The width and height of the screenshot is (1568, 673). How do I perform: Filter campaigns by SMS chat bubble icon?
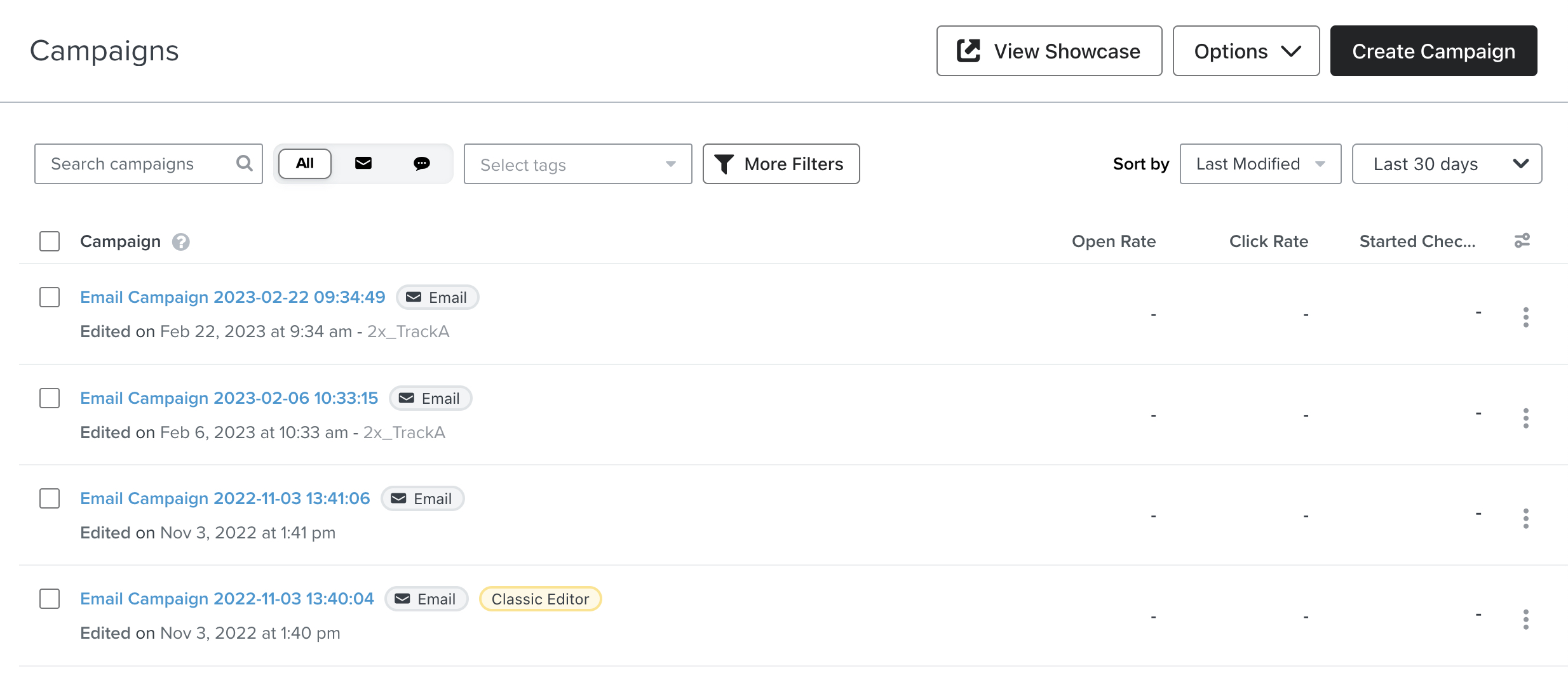coord(422,164)
